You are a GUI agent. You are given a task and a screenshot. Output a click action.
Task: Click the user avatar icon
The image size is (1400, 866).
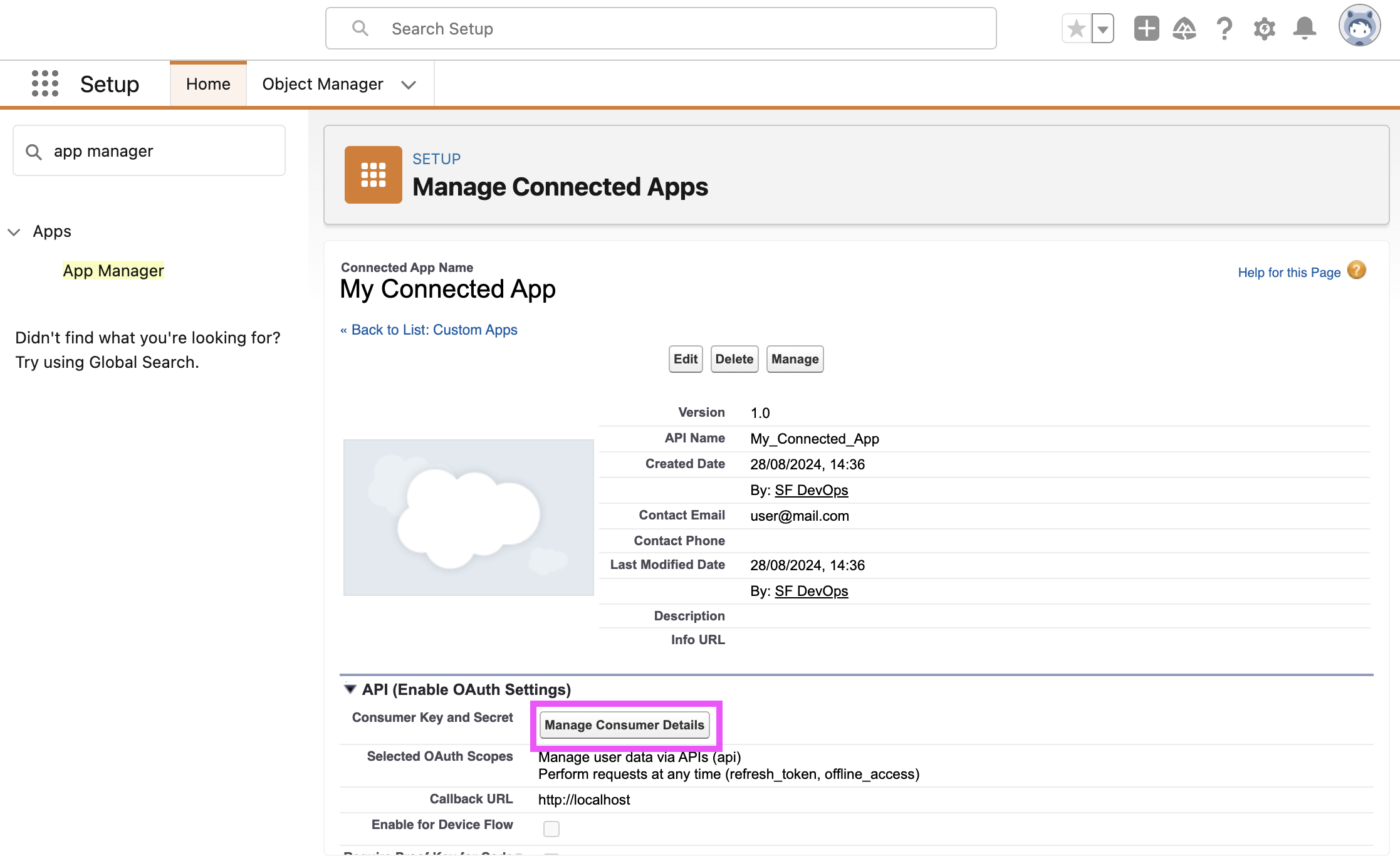pyautogui.click(x=1359, y=26)
